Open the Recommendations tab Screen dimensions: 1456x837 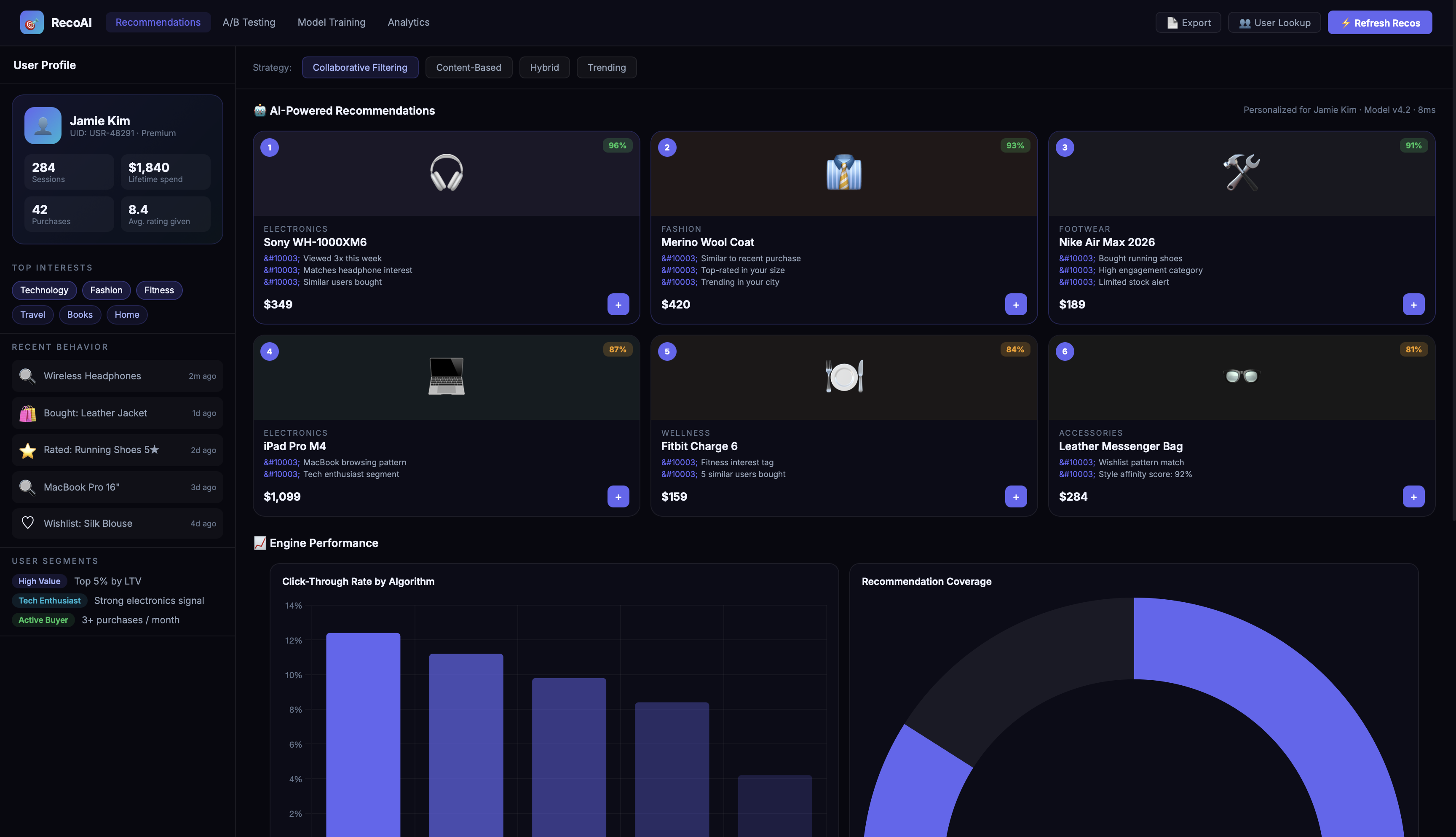(158, 22)
